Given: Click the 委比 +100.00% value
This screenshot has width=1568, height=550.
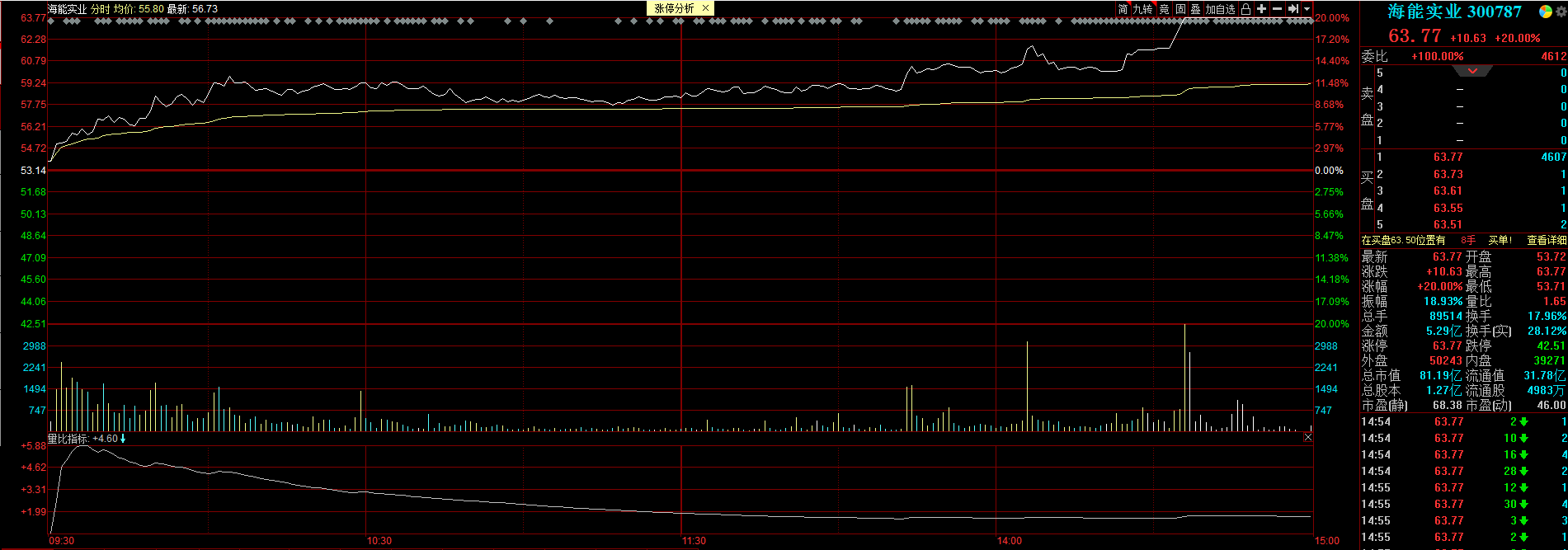Looking at the screenshot, I should click(1438, 56).
